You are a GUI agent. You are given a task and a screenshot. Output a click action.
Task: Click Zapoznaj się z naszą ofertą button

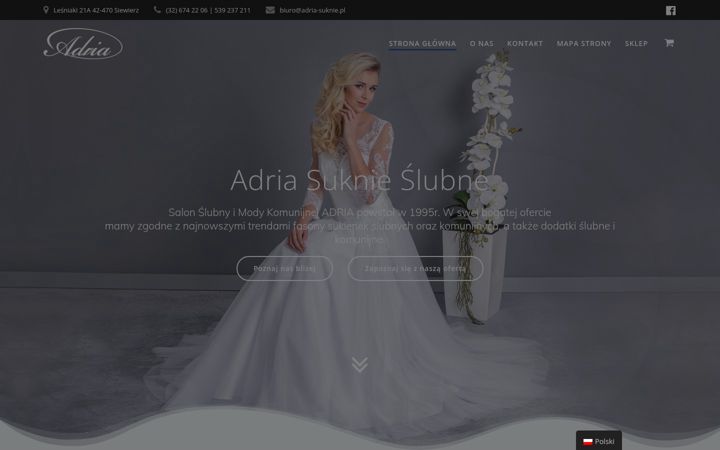416,269
